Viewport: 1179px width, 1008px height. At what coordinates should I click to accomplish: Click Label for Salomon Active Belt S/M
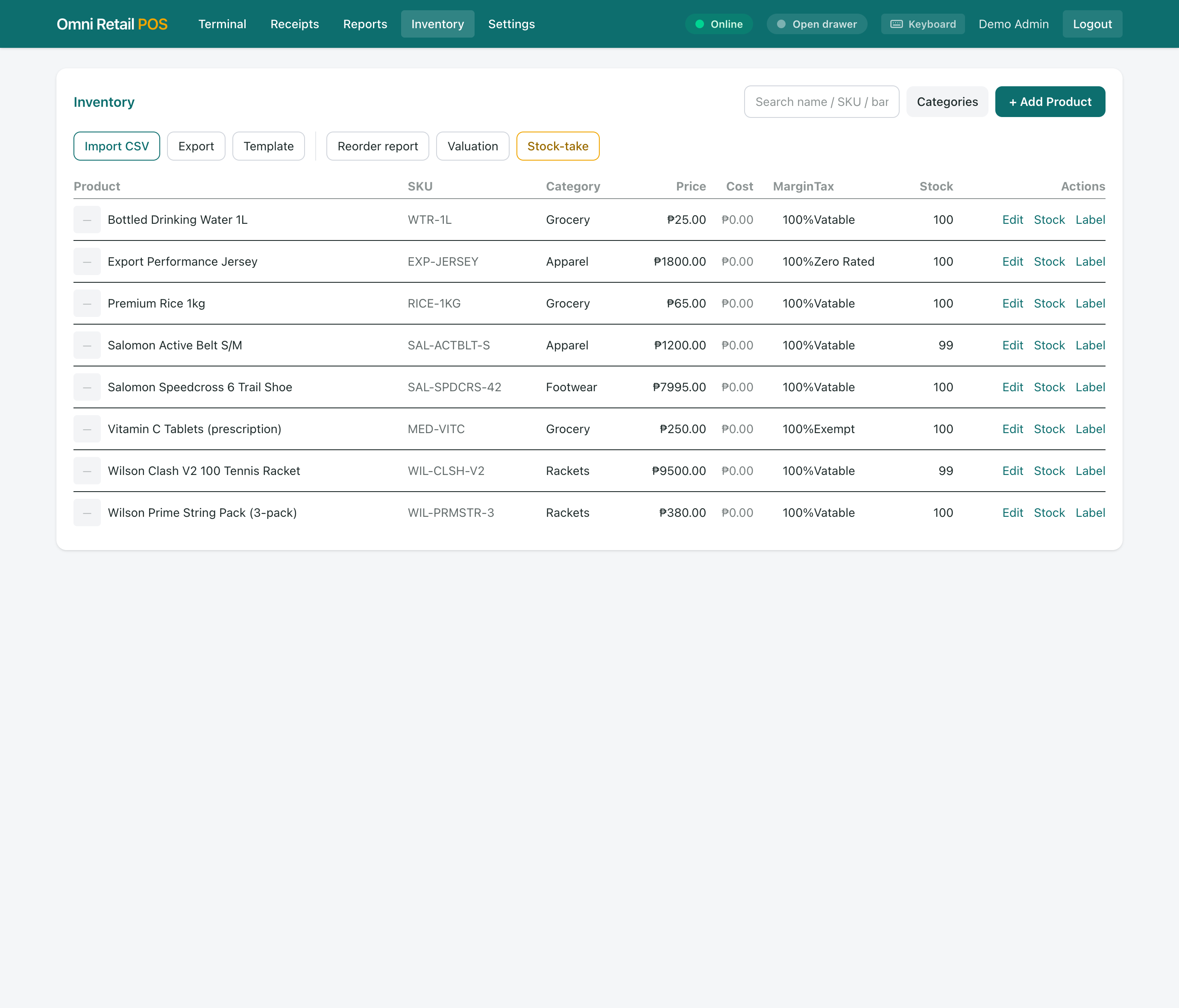pyautogui.click(x=1090, y=345)
